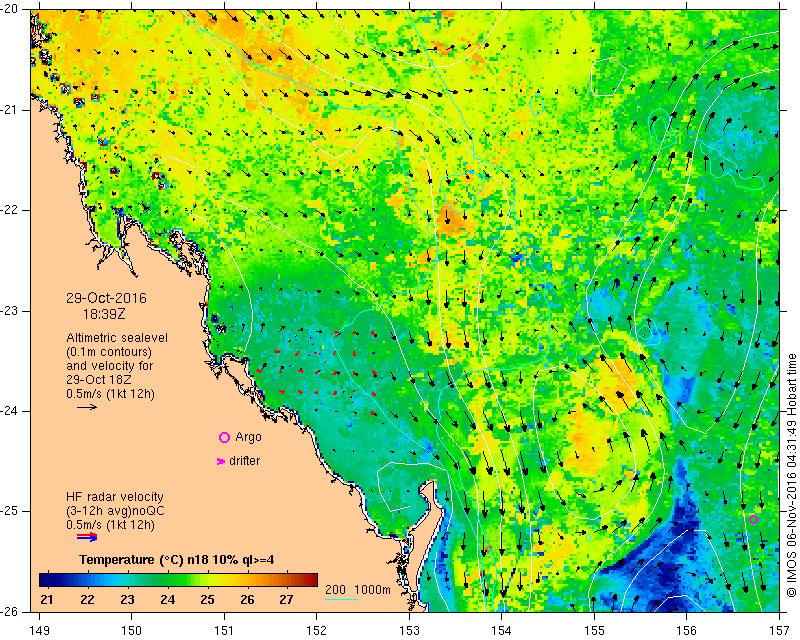Image resolution: width=800 pixels, height=640 pixels.
Task: Click the longitude axis label 152
Action: pos(317,630)
